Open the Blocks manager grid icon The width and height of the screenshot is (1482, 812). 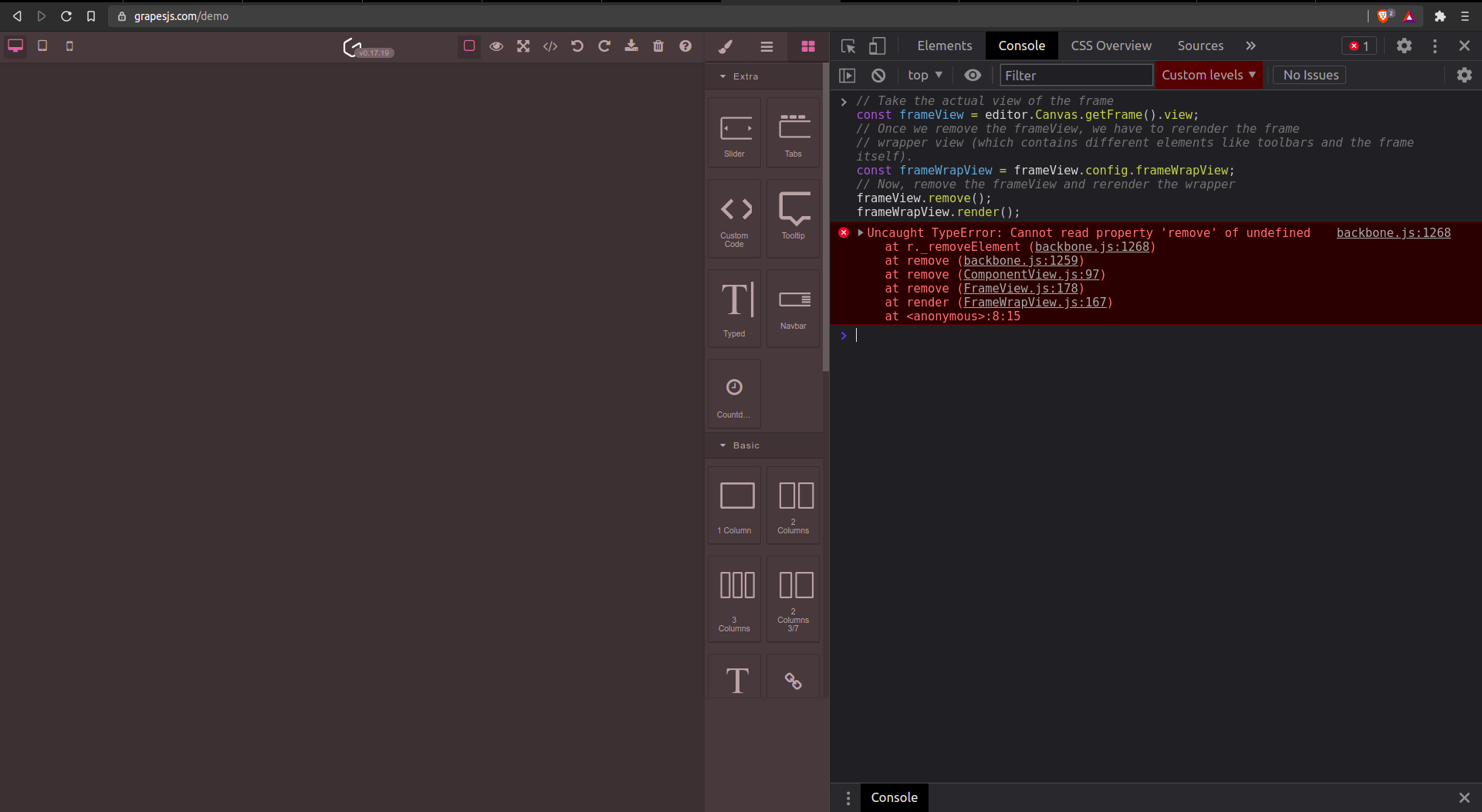[x=807, y=46]
